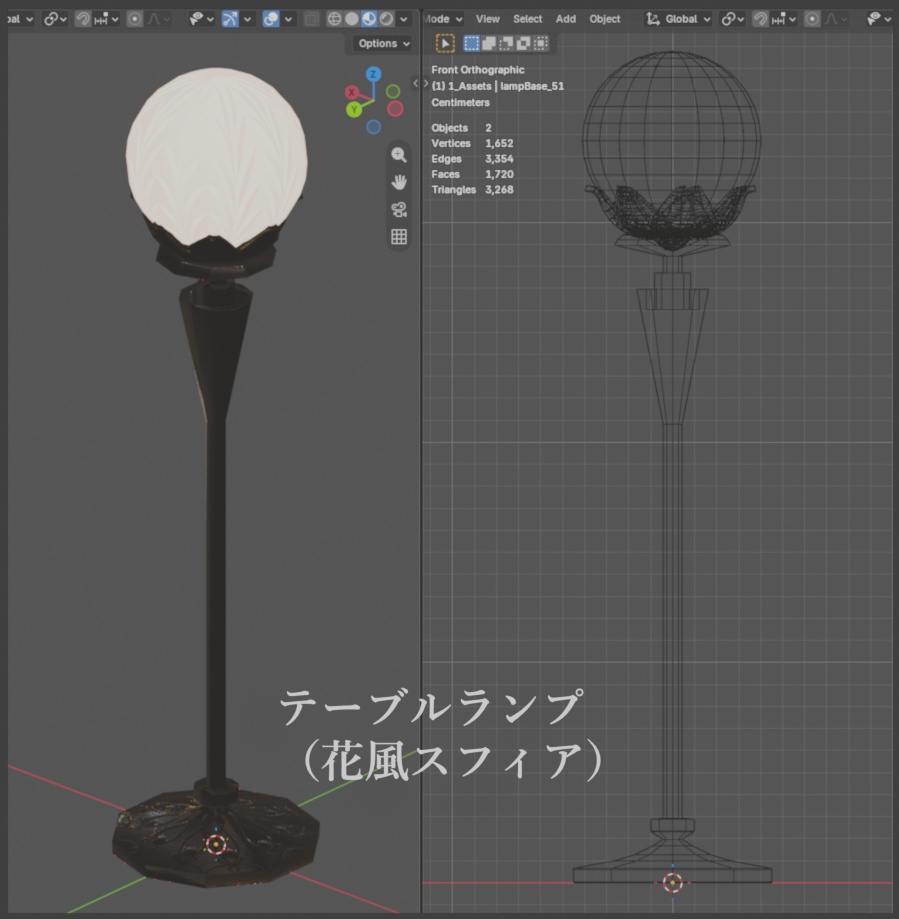The height and width of the screenshot is (919, 899).
Task: Toggle proportional editing in left viewport header
Action: pyautogui.click(x=135, y=19)
